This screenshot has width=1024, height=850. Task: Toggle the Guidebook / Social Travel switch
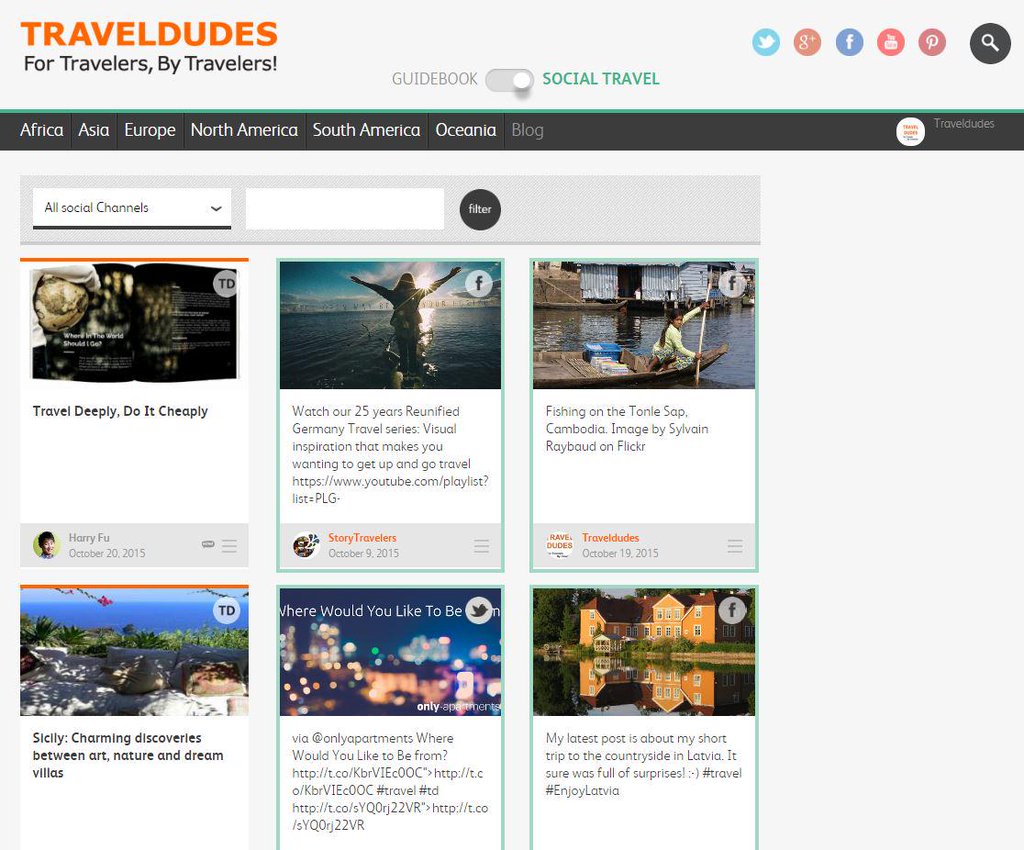[x=509, y=80]
